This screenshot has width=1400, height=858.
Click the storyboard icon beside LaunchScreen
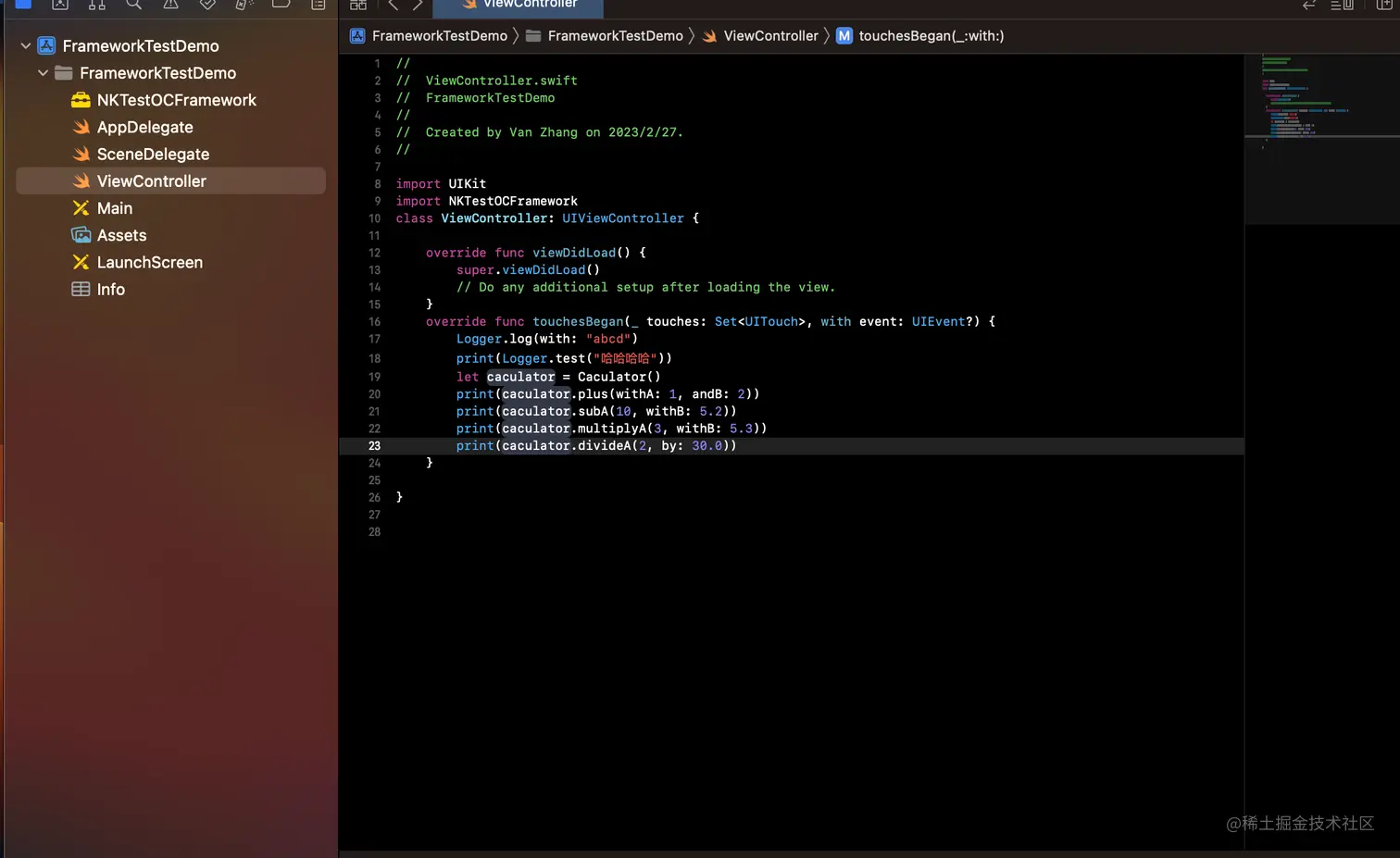pos(81,262)
